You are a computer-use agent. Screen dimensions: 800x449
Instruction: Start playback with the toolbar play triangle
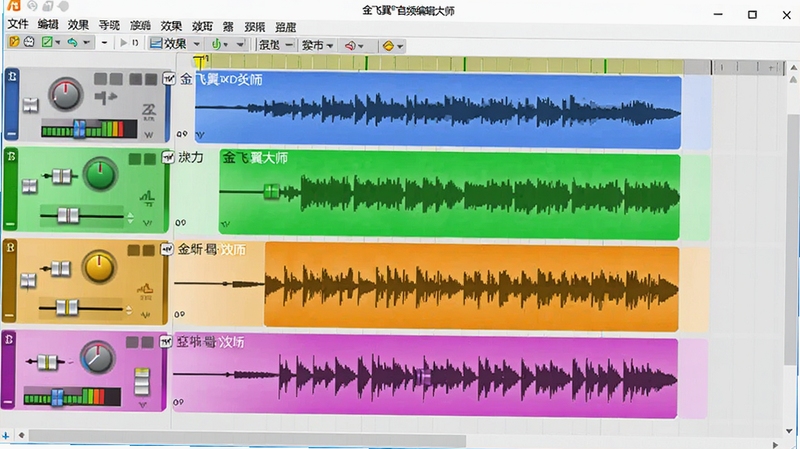(x=123, y=43)
